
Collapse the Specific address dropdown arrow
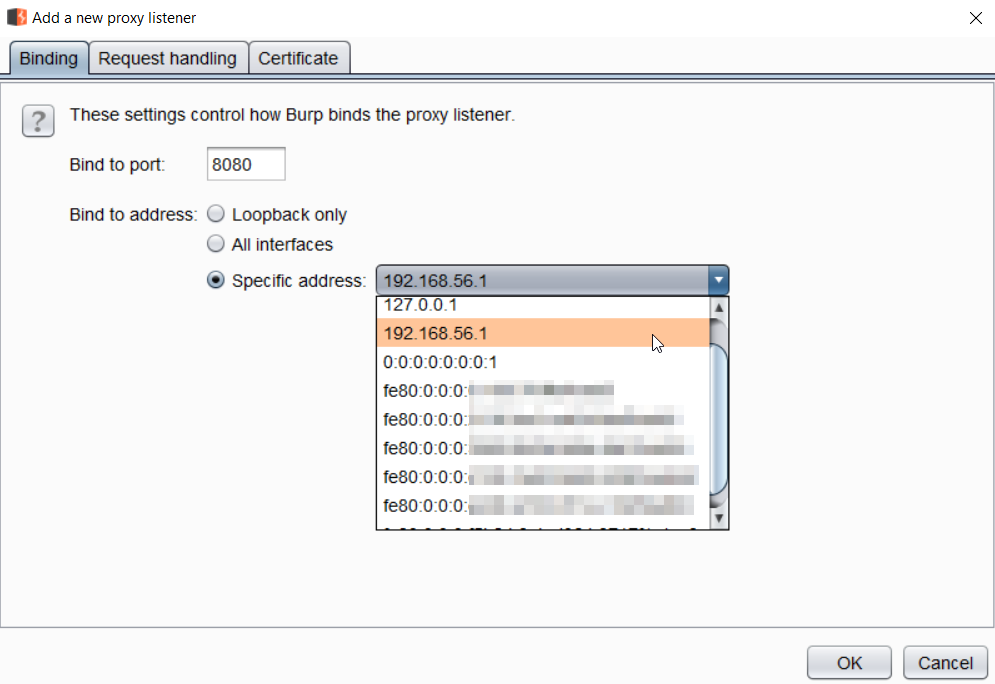(x=718, y=280)
